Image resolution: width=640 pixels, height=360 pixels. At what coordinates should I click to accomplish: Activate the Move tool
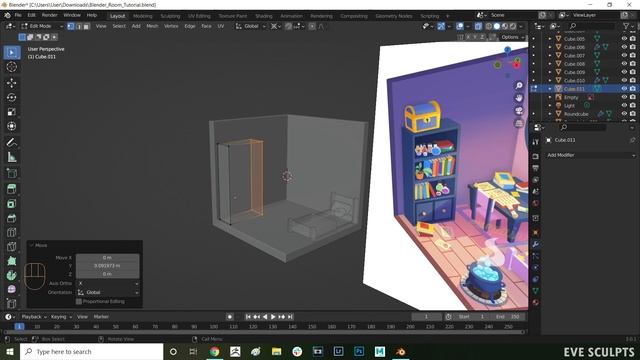tap(11, 83)
